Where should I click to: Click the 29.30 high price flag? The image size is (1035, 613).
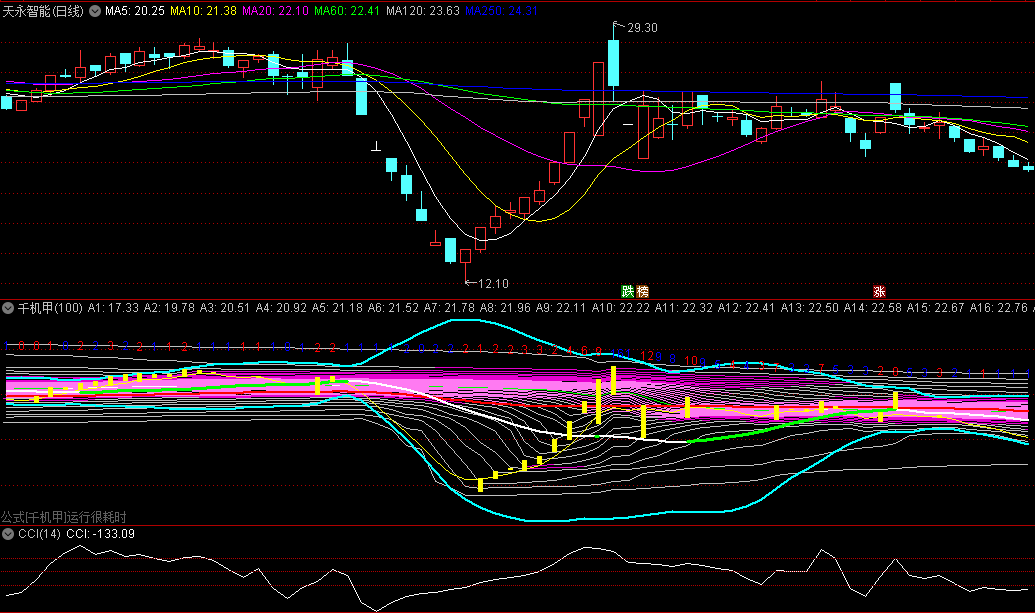click(641, 28)
